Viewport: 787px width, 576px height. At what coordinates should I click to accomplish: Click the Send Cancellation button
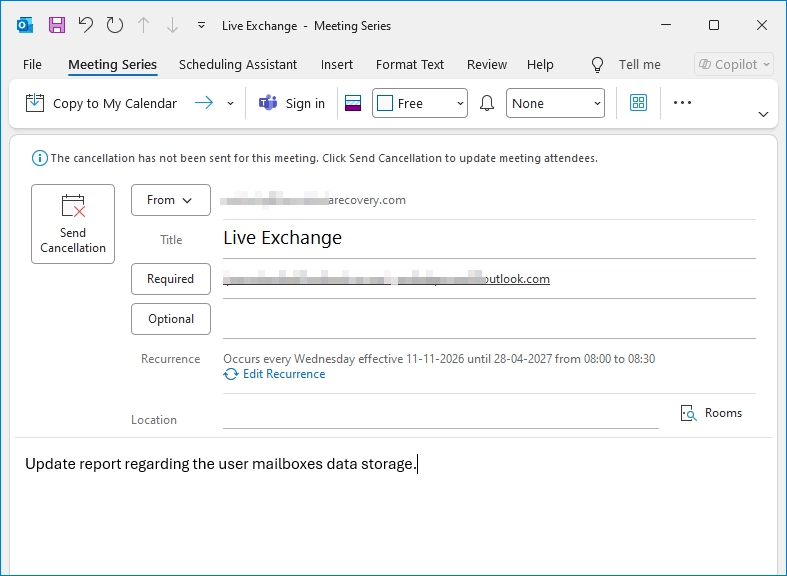pos(73,224)
